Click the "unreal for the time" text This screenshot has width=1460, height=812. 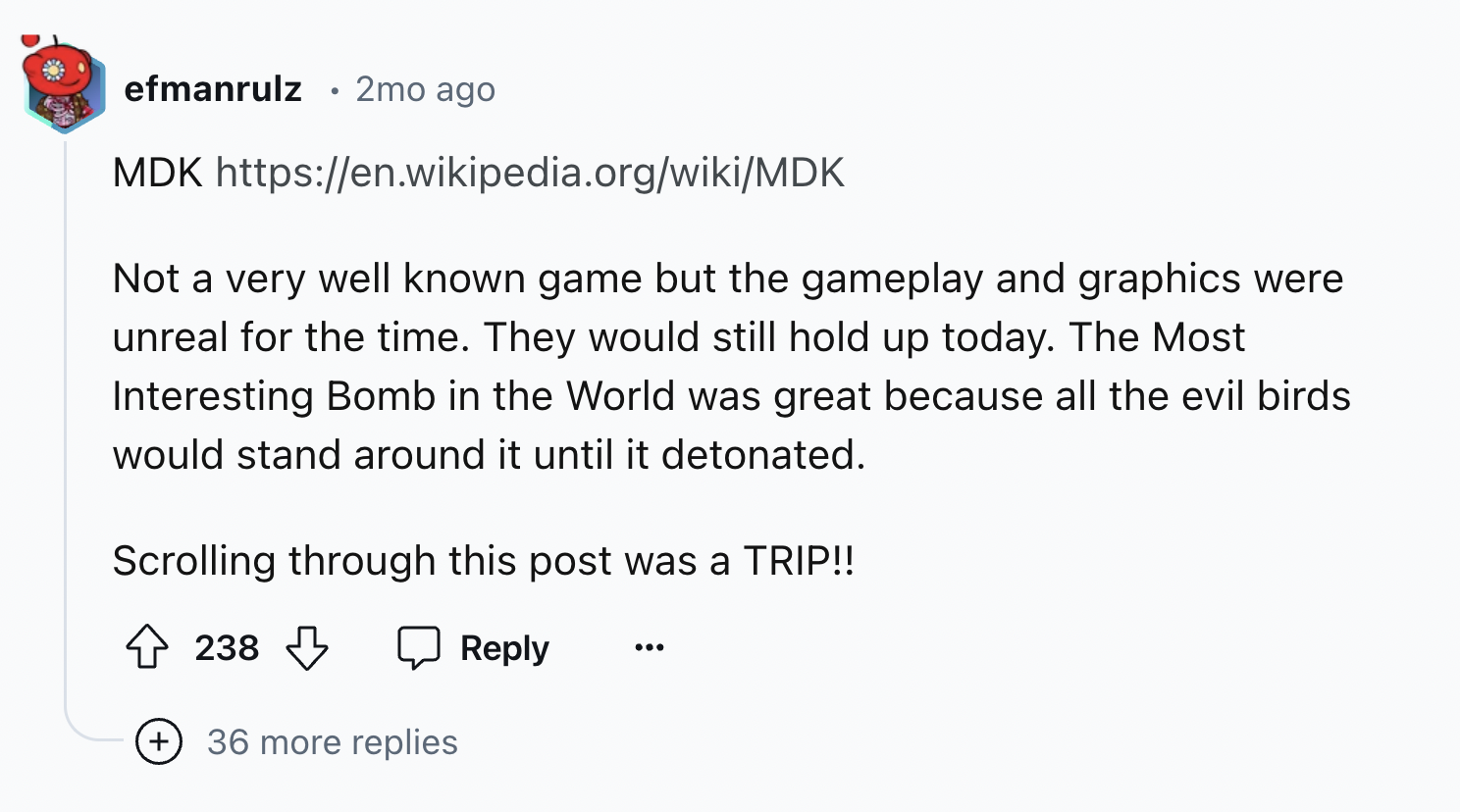(290, 337)
